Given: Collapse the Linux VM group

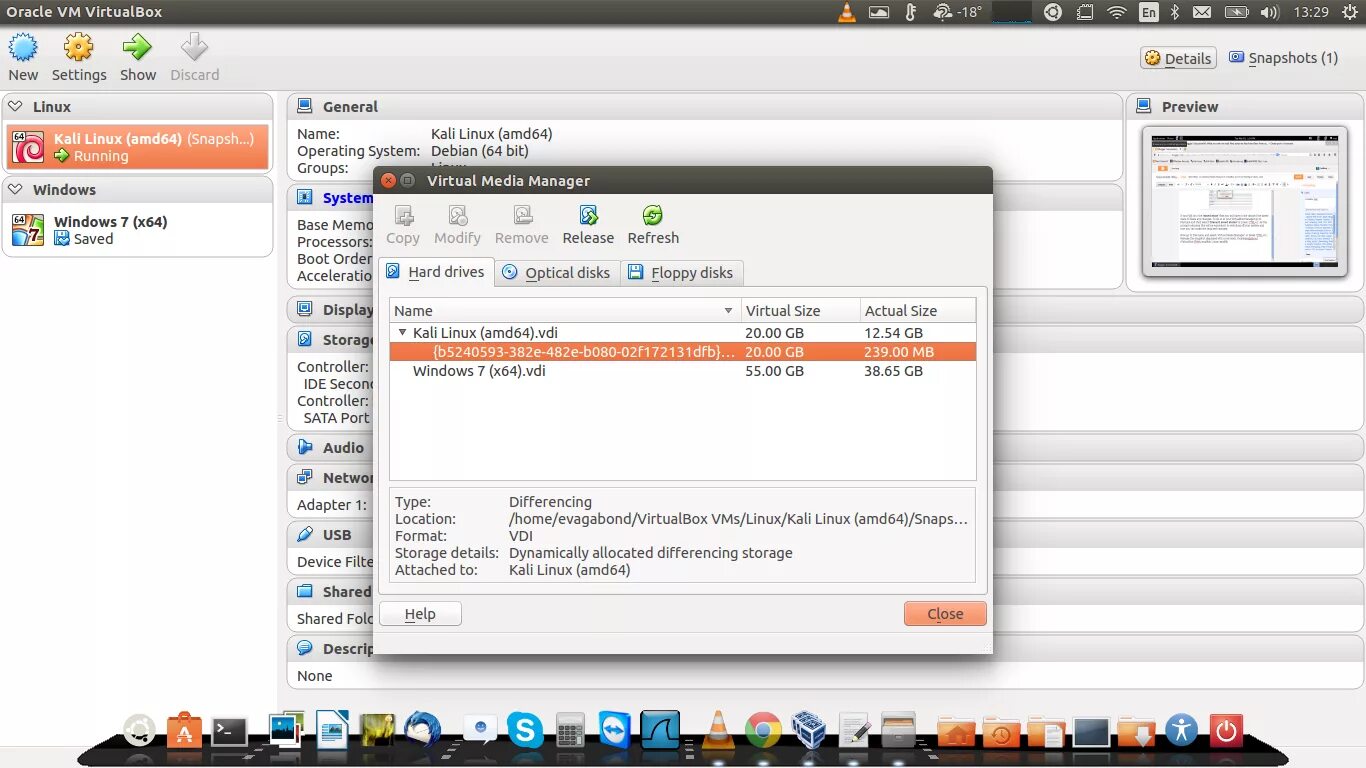Looking at the screenshot, I should 16,107.
